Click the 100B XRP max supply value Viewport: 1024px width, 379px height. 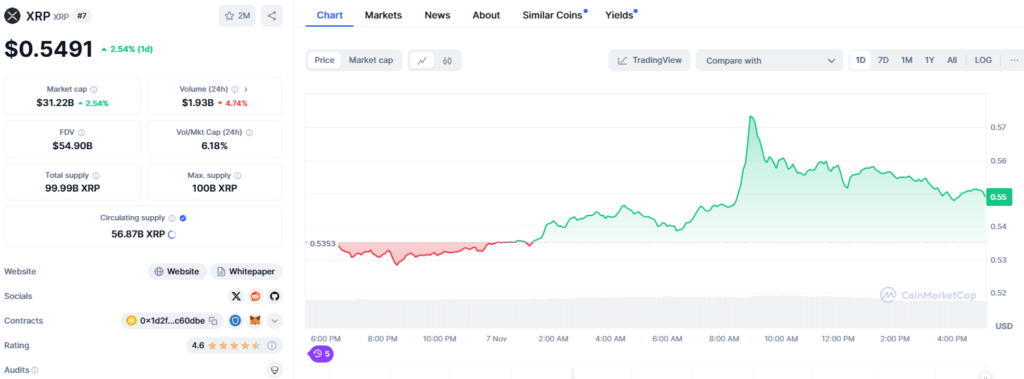(x=215, y=188)
